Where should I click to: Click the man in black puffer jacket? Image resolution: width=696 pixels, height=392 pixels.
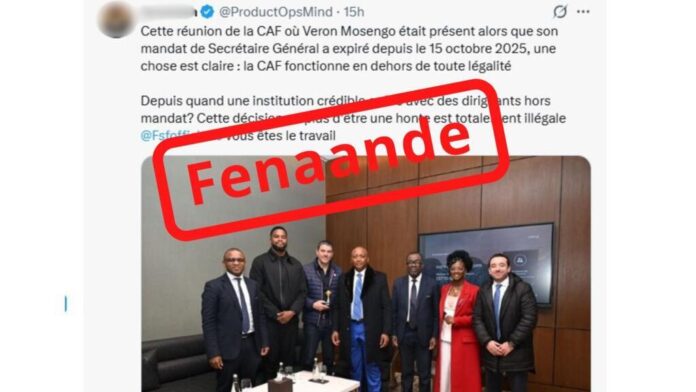tap(505, 323)
